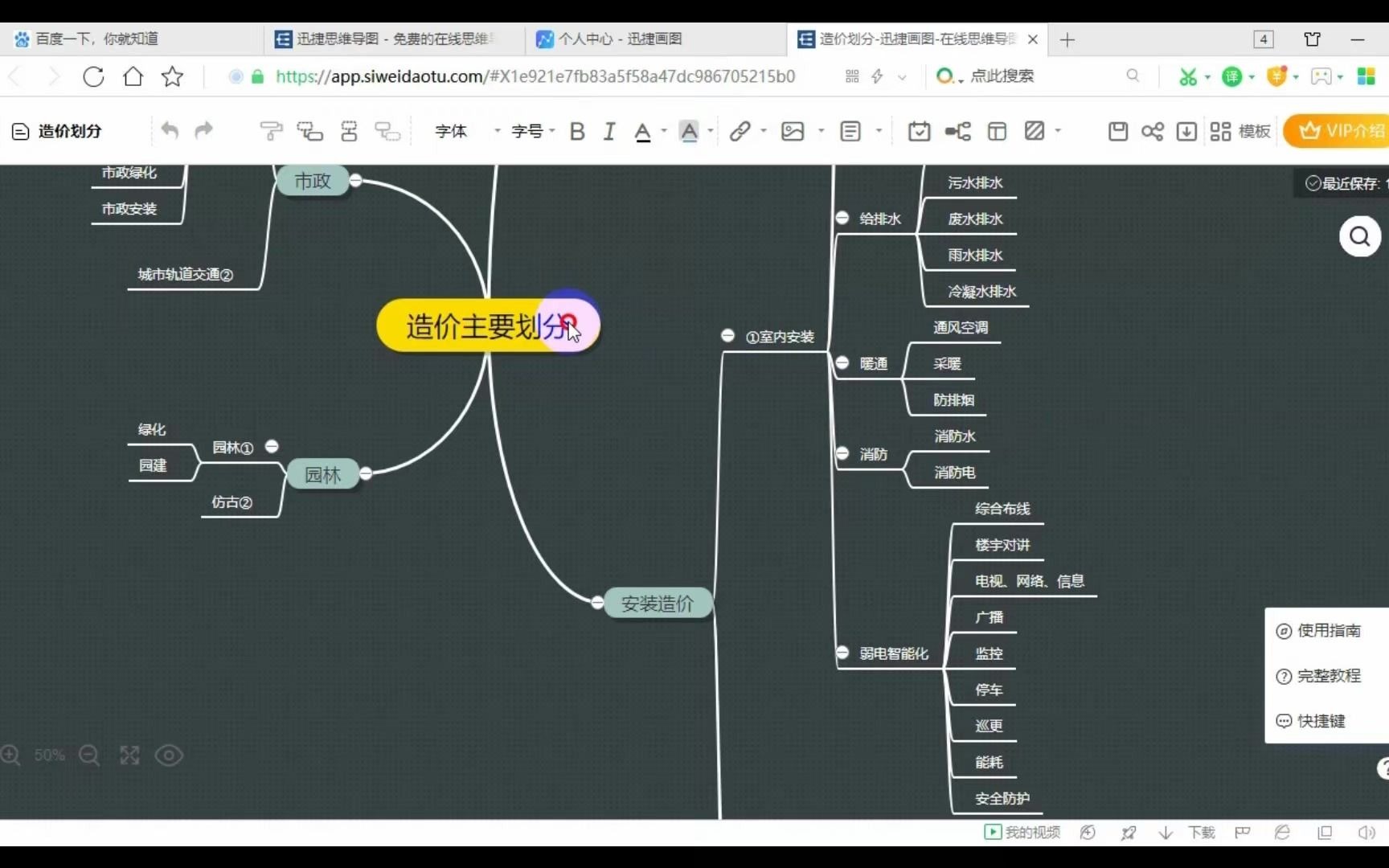Expand the image insert dropdown arrow

[821, 131]
